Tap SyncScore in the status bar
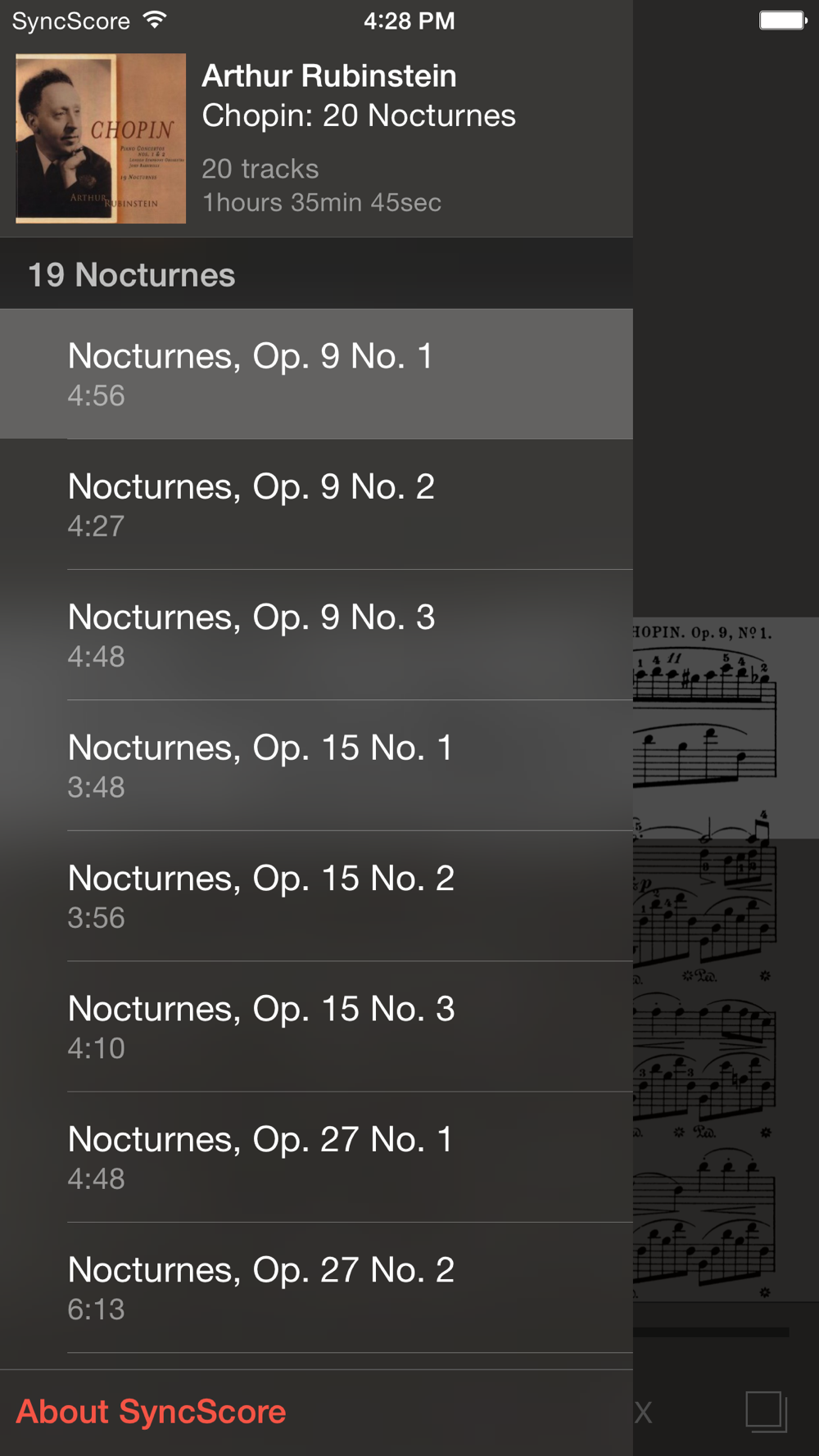Image resolution: width=819 pixels, height=1456 pixels. pyautogui.click(x=71, y=21)
